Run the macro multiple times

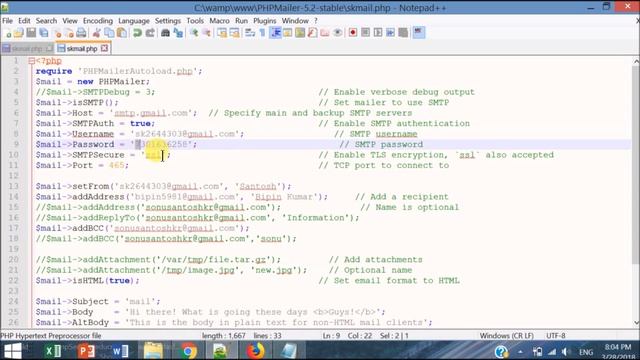click(x=391, y=33)
